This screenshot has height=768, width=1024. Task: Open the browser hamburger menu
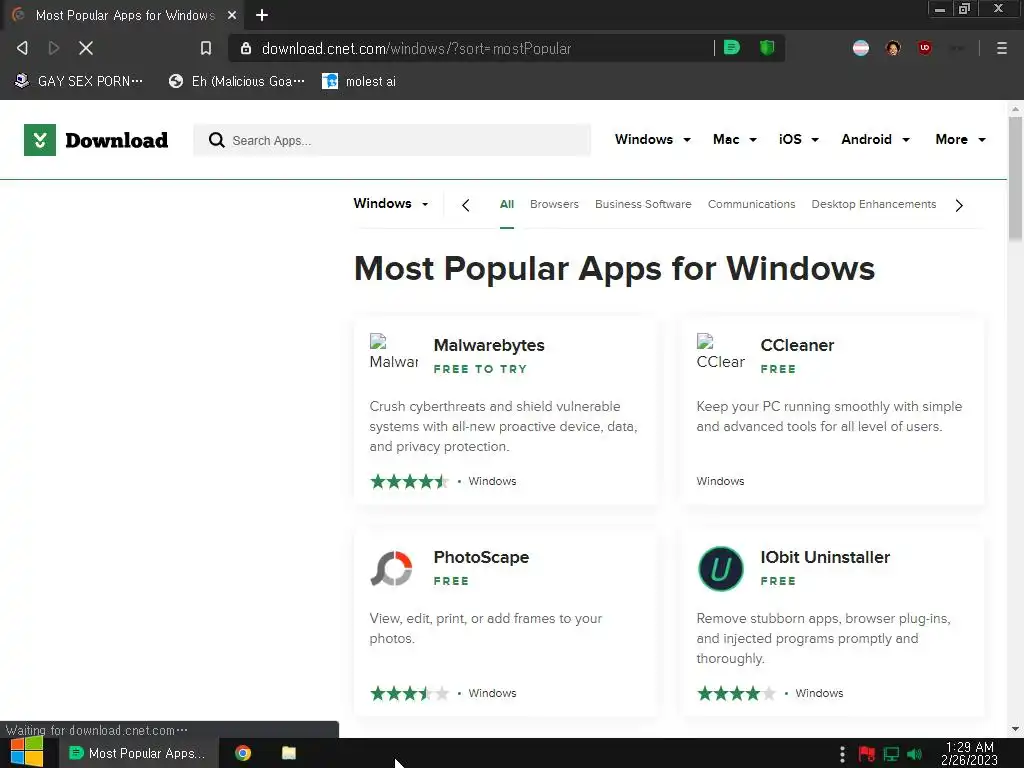pyautogui.click(x=1002, y=48)
